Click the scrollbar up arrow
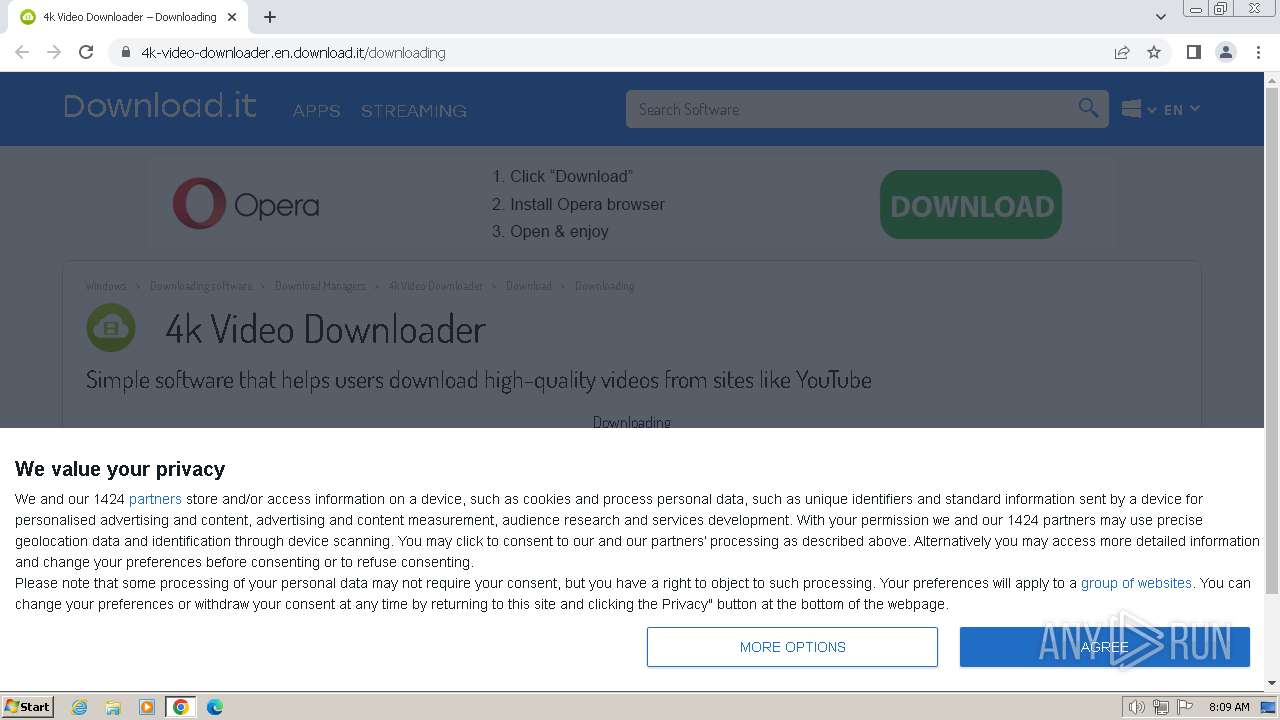This screenshot has height=720, width=1280. click(1272, 79)
